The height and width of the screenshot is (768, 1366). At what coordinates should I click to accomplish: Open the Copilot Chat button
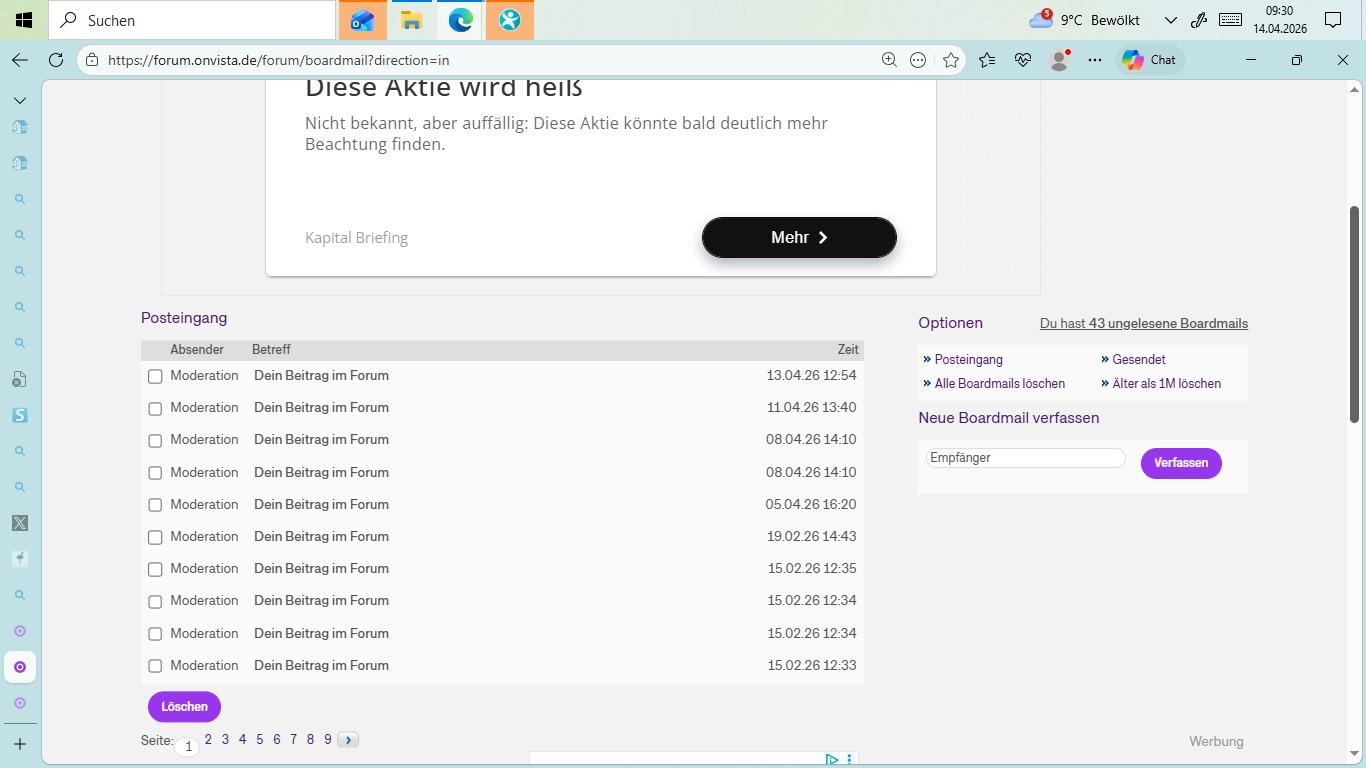[x=1150, y=60]
